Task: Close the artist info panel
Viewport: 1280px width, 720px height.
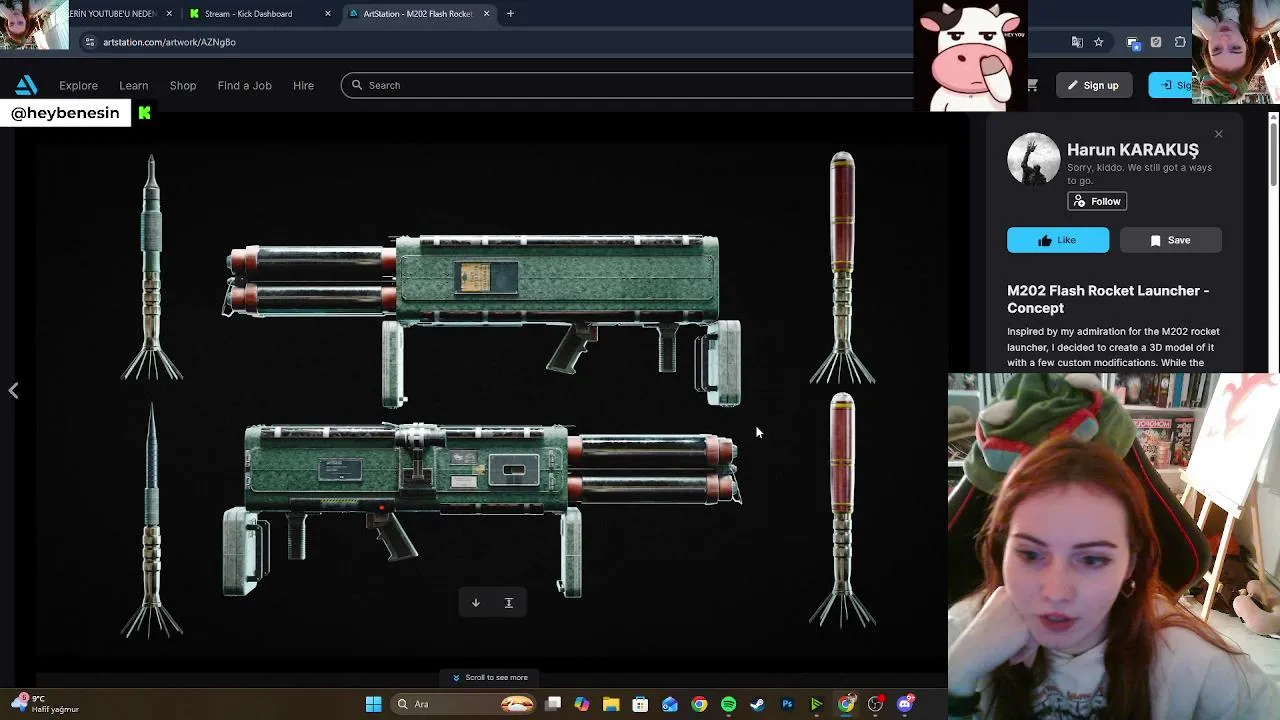Action: 1218,134
